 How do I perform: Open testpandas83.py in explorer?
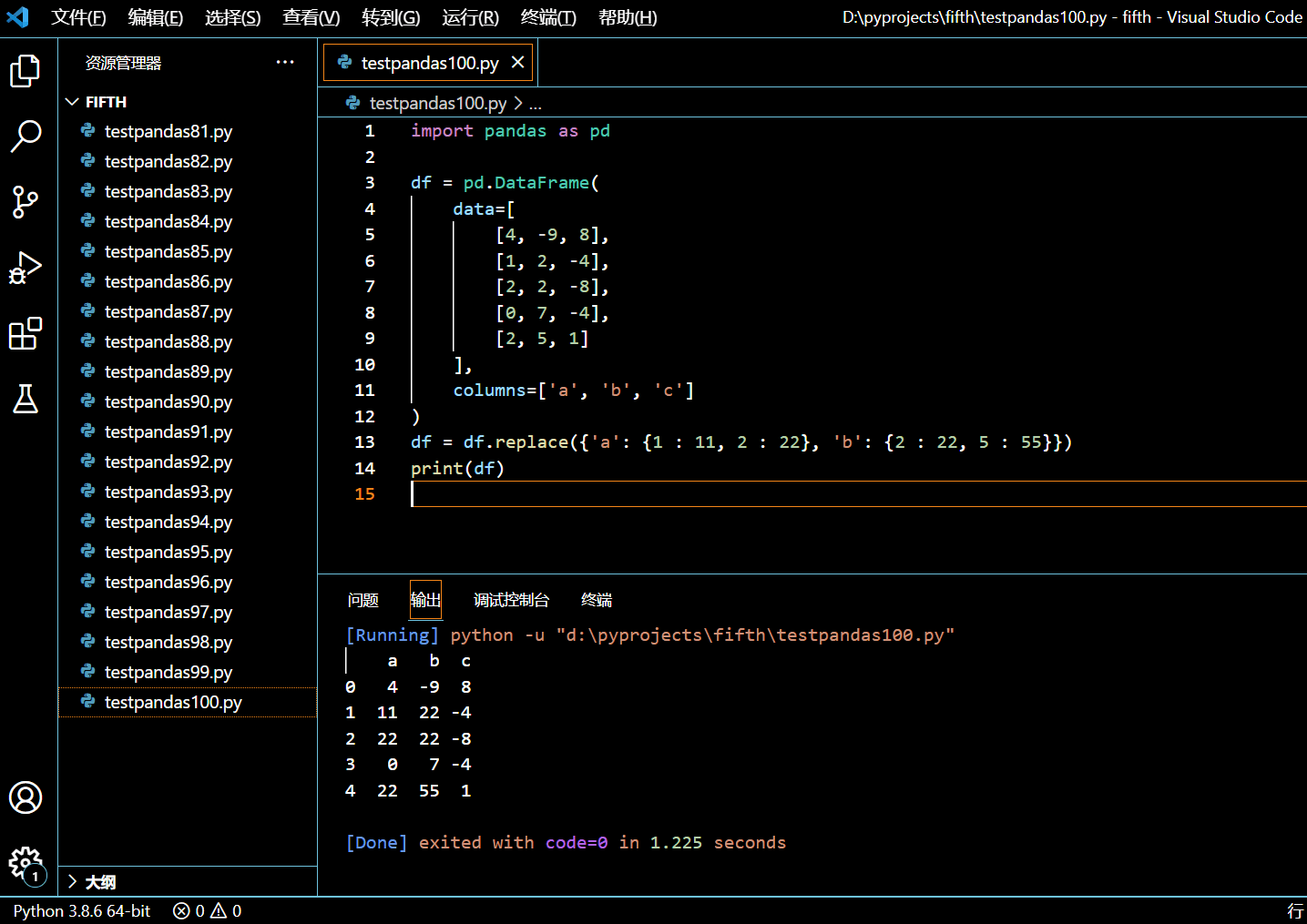click(188, 191)
